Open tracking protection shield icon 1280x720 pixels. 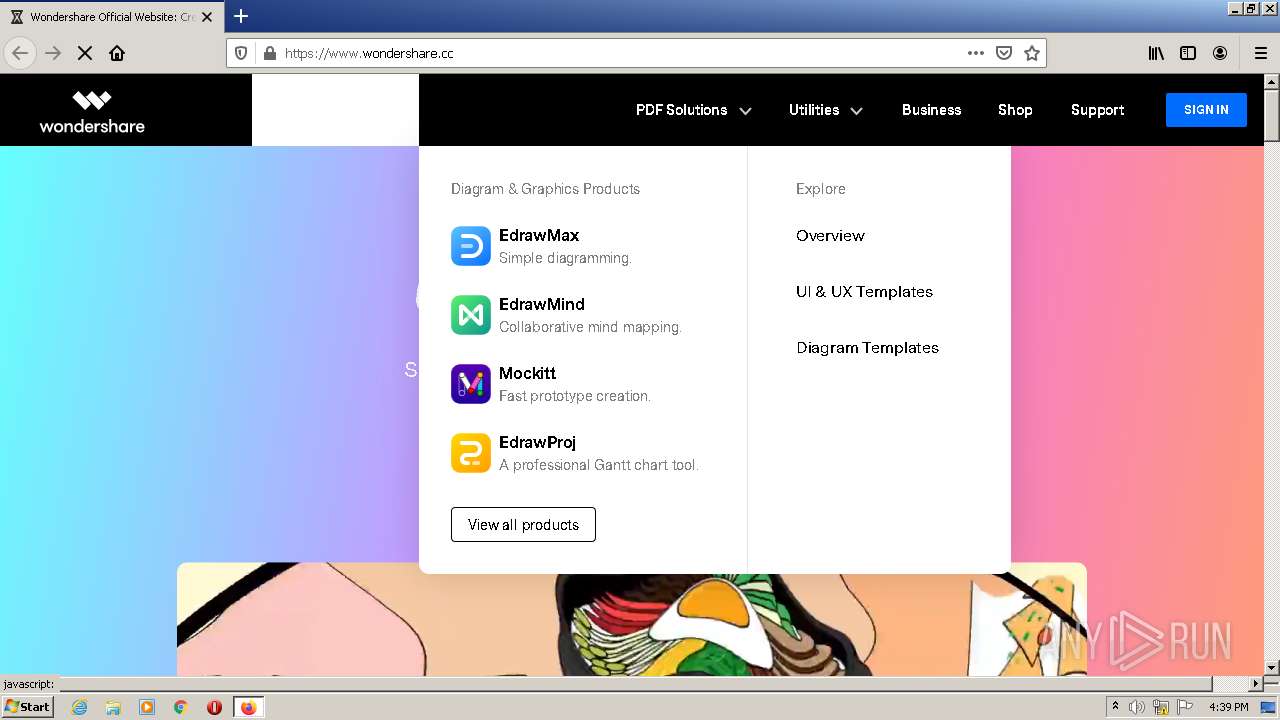click(241, 53)
